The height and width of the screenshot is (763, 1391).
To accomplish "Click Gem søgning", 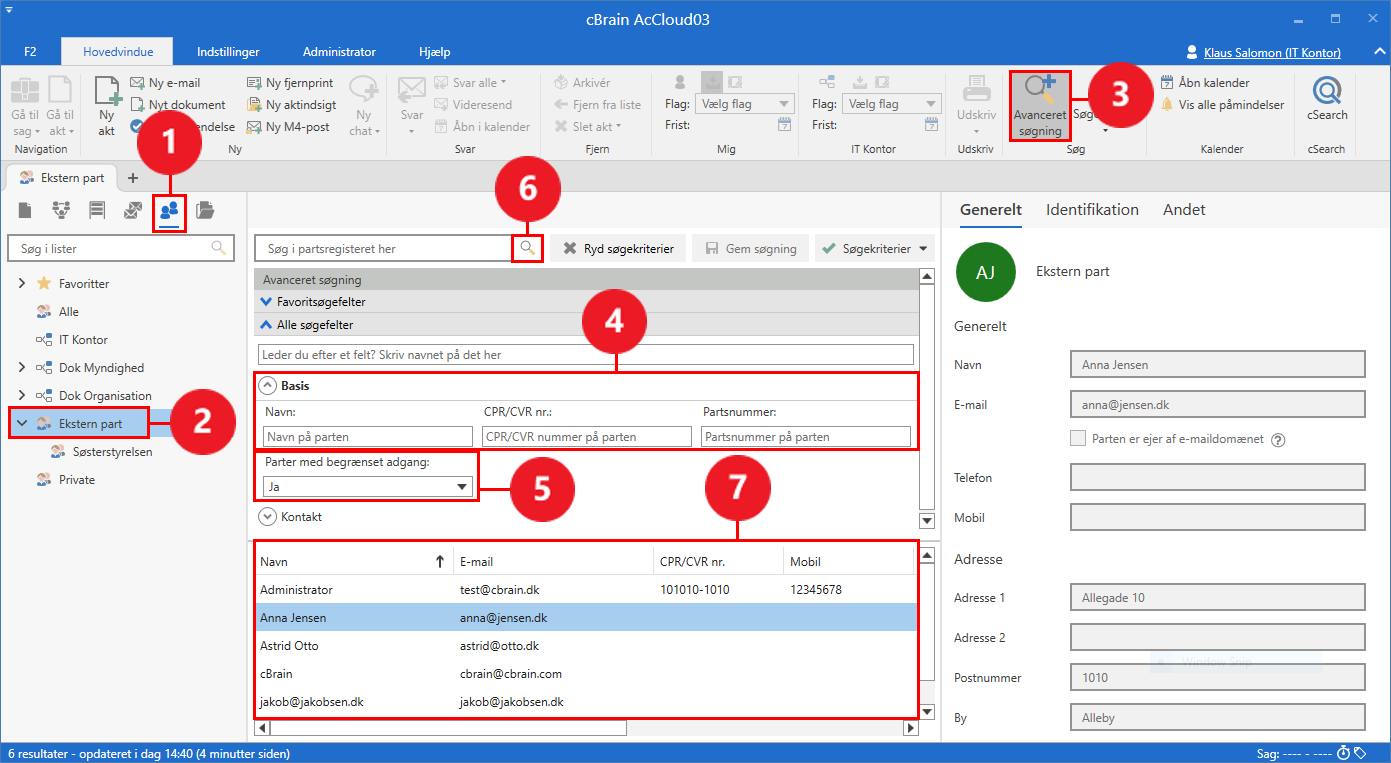I will (x=751, y=248).
